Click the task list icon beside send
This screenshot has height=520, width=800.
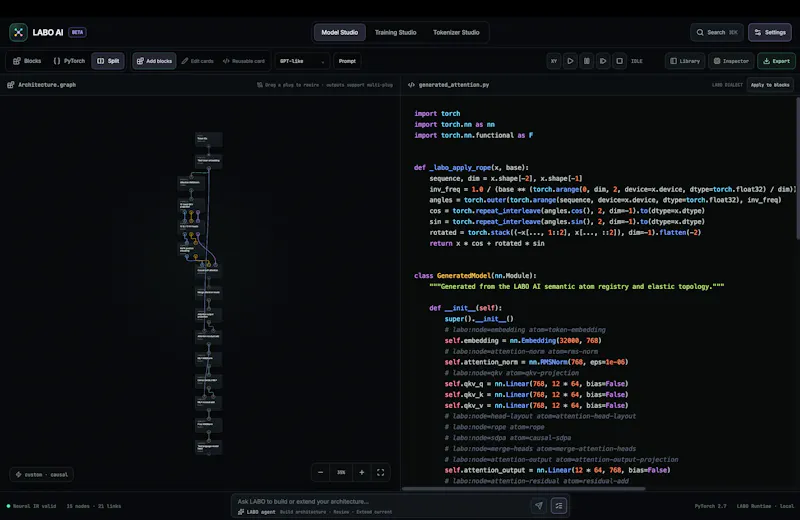tap(559, 506)
